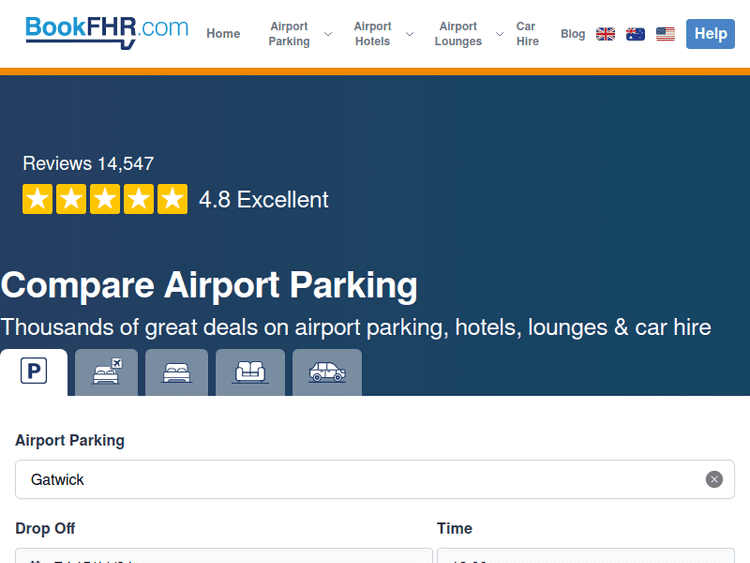The height and width of the screenshot is (563, 750).
Task: Go to the Home page
Action: click(223, 34)
